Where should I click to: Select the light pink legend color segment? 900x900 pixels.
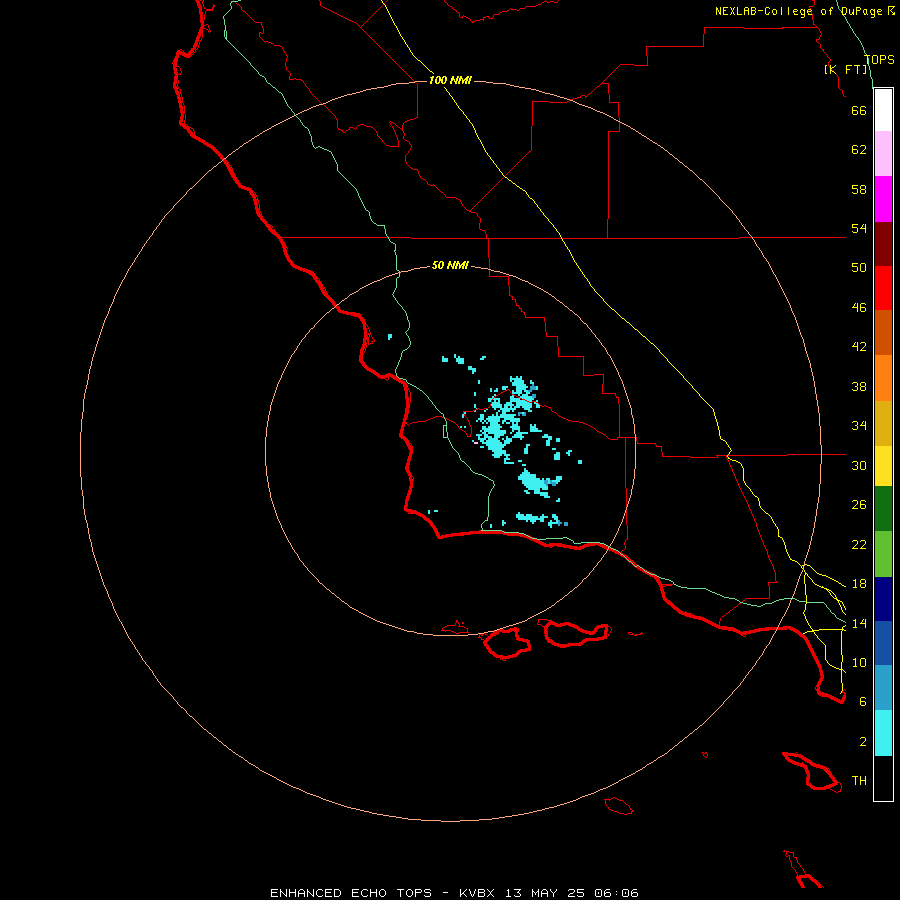point(883,154)
